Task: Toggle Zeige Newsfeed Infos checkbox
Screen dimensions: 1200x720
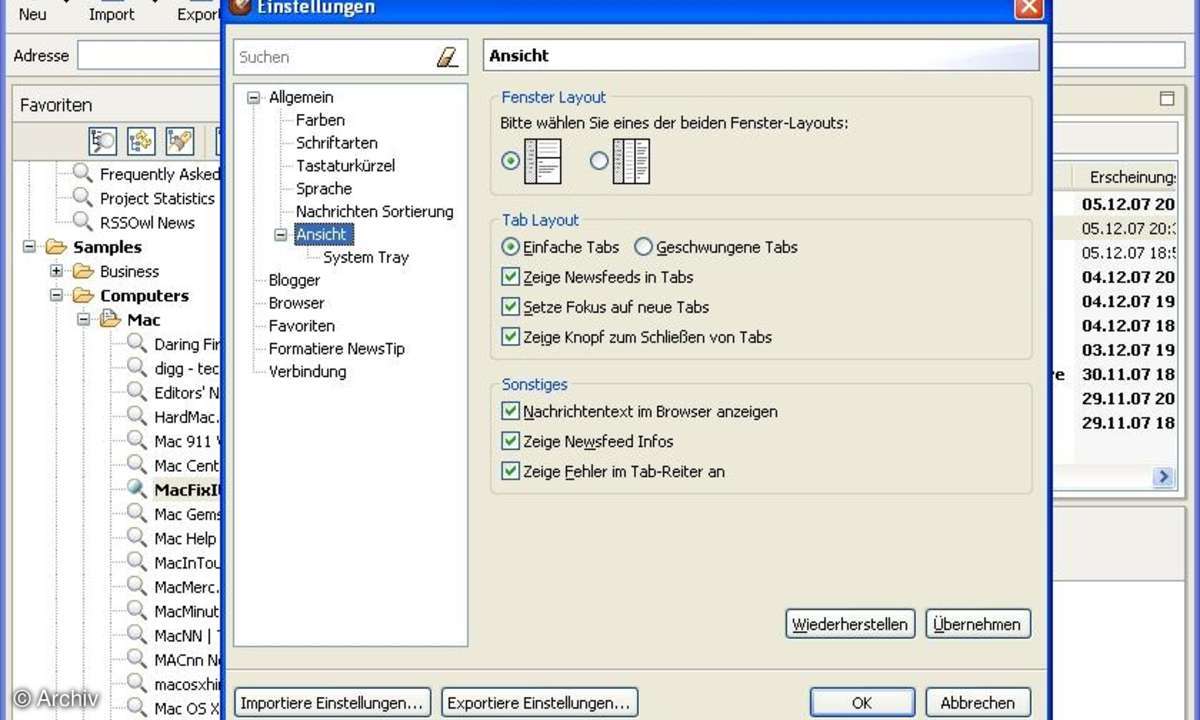Action: click(x=511, y=441)
